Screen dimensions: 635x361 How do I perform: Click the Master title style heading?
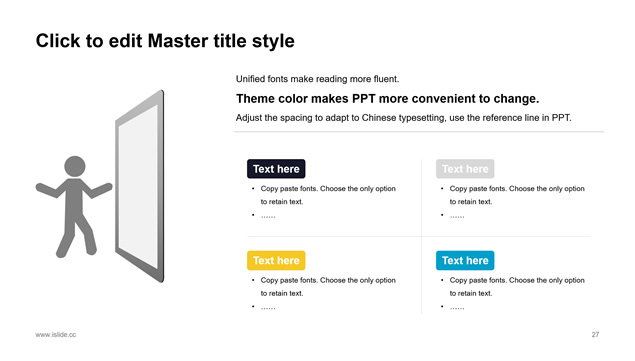tap(165, 41)
